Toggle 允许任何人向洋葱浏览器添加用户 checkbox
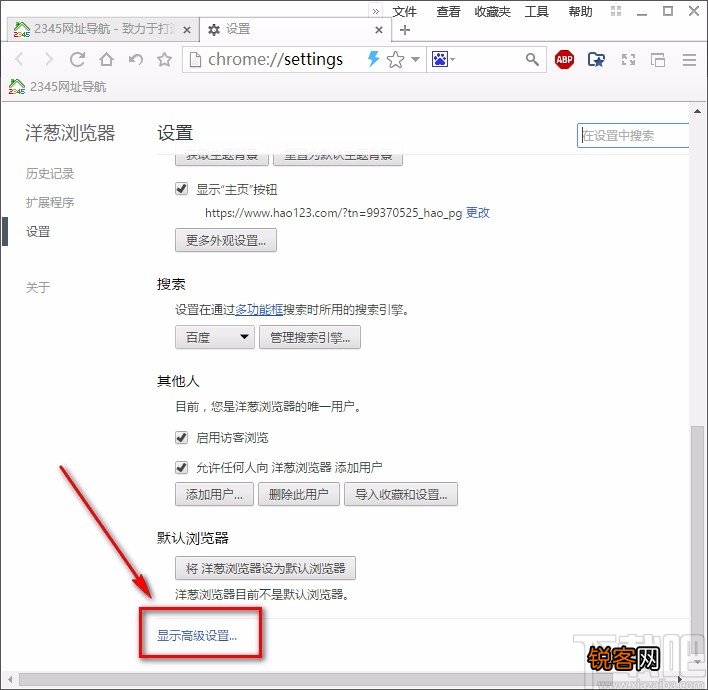This screenshot has width=708, height=690. point(182,467)
